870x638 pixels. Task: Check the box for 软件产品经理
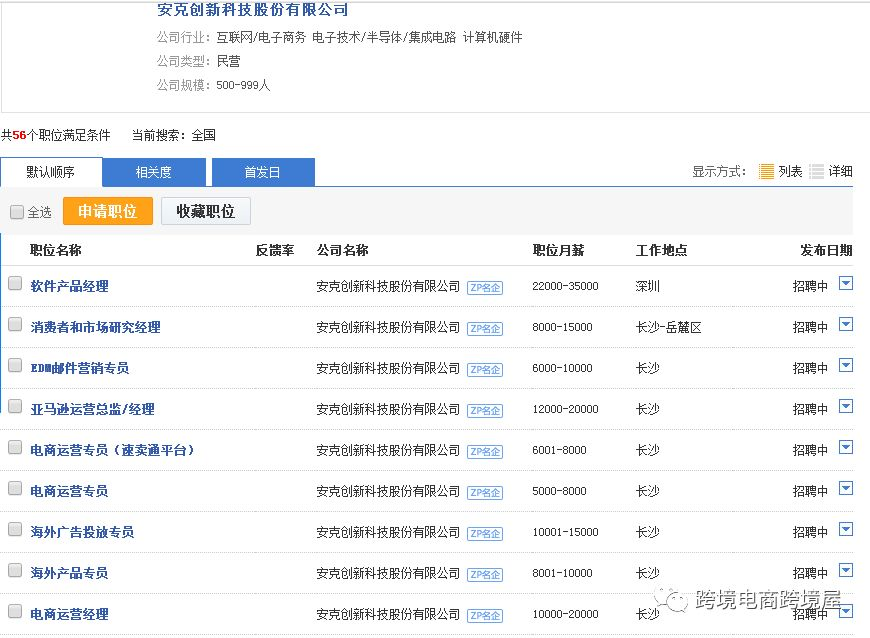15,283
